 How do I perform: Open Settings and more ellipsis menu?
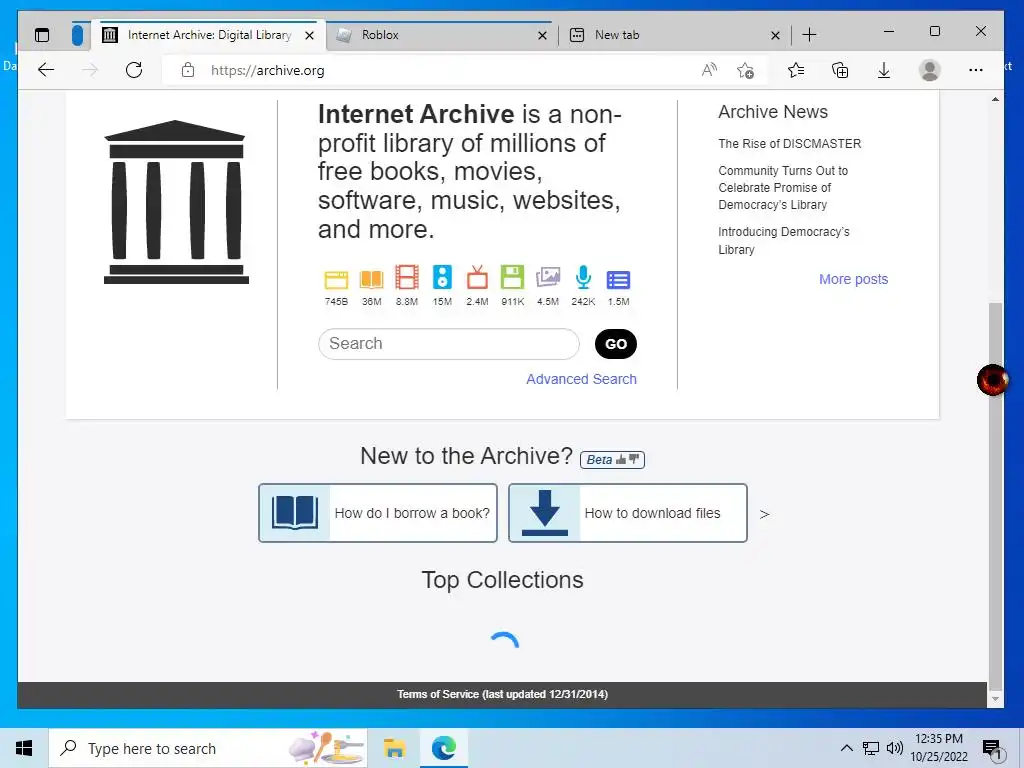tap(976, 70)
